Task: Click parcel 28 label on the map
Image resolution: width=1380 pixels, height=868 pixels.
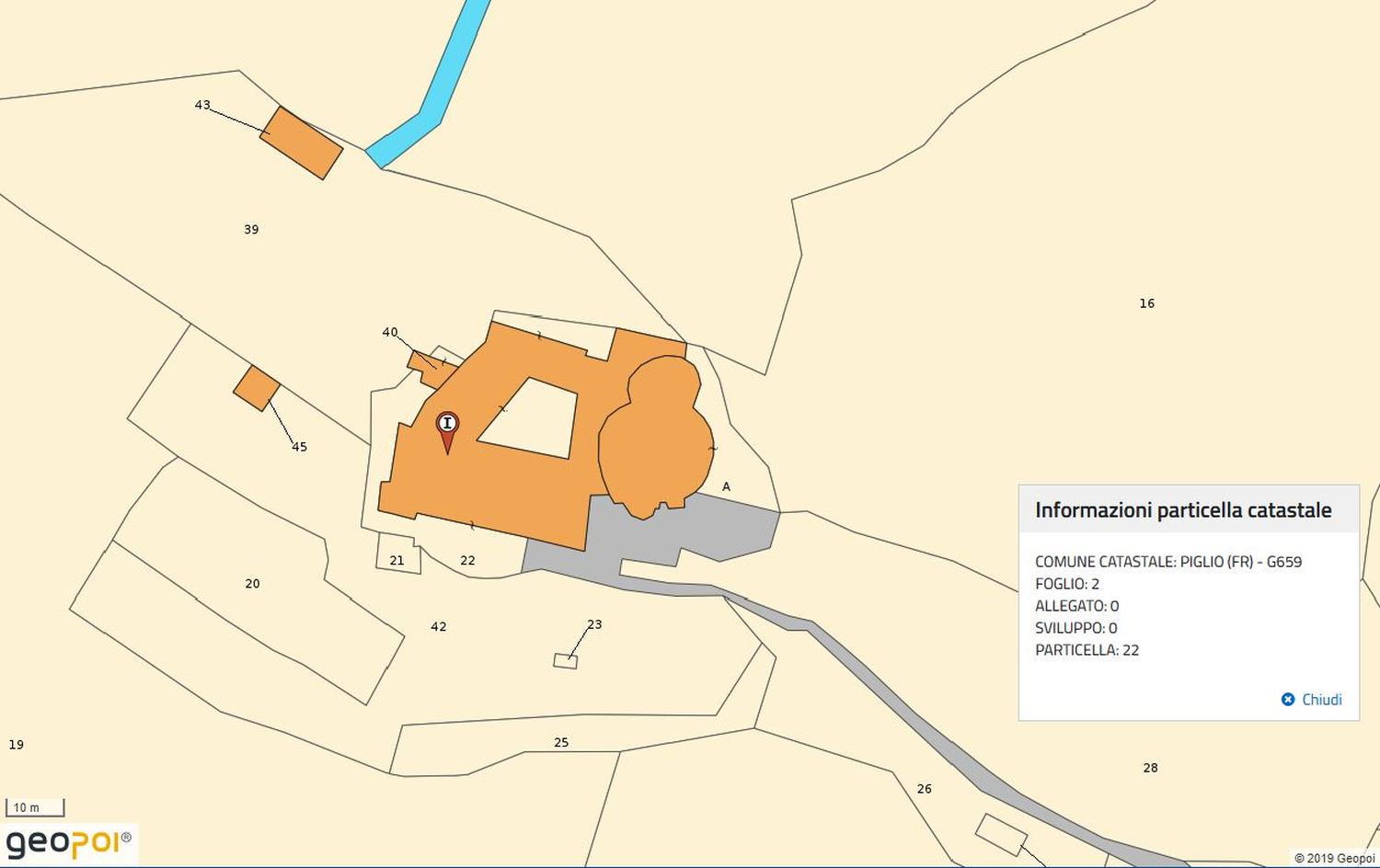Action: [x=1150, y=768]
